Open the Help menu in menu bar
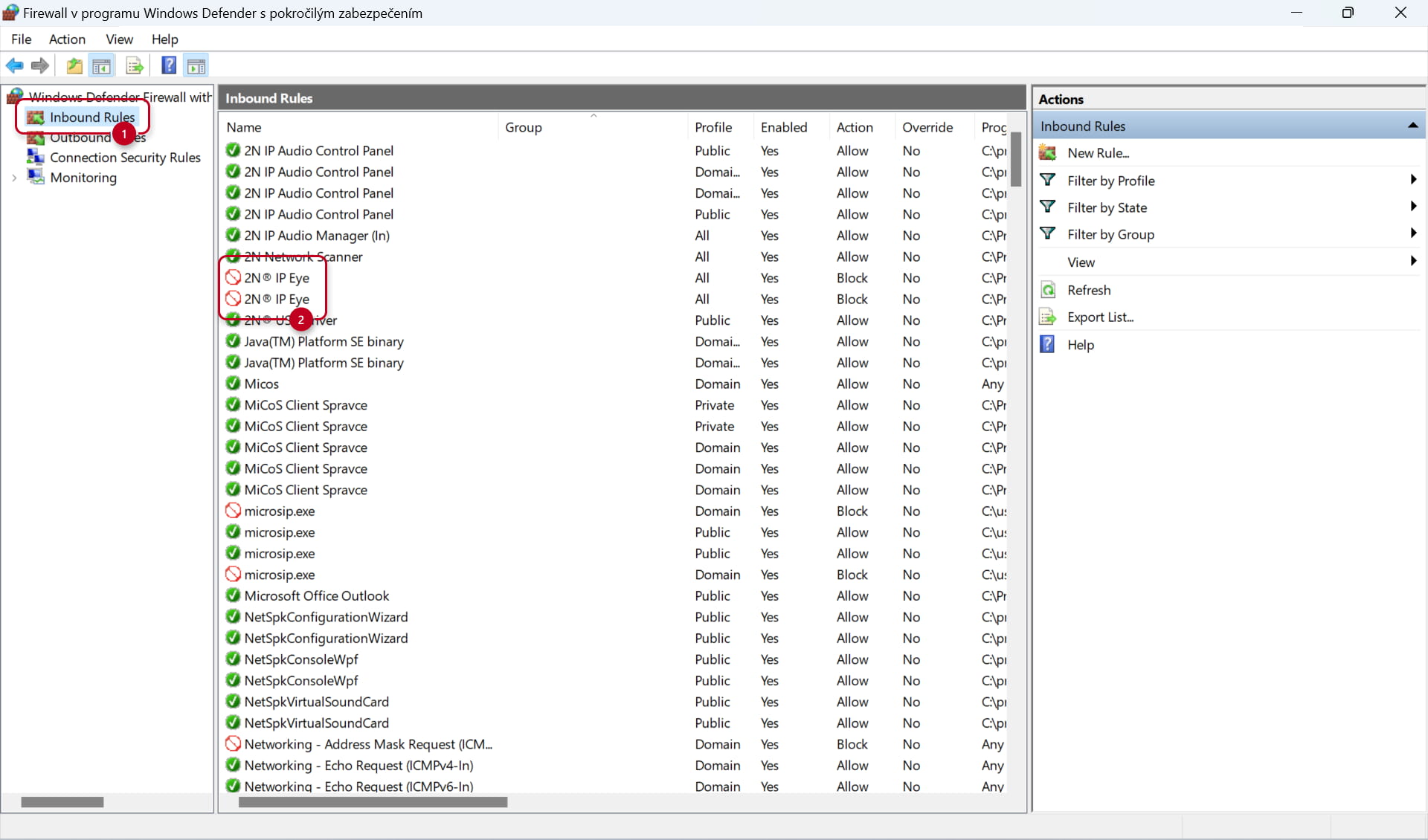This screenshot has height=840, width=1428. point(164,39)
